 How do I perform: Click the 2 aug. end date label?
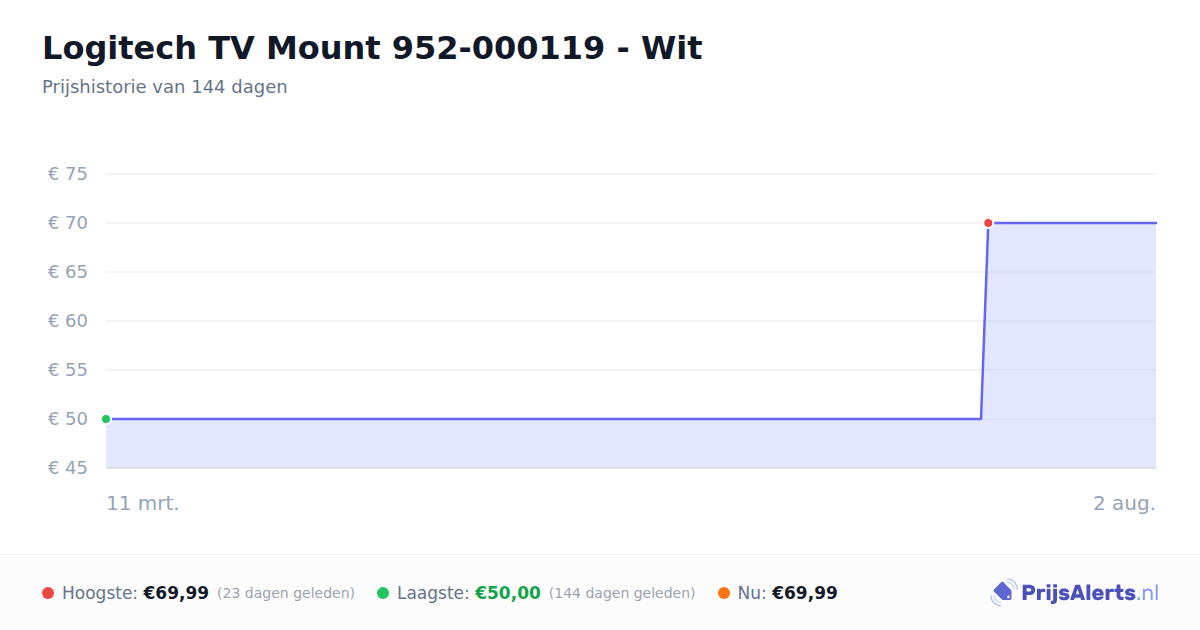1124,503
